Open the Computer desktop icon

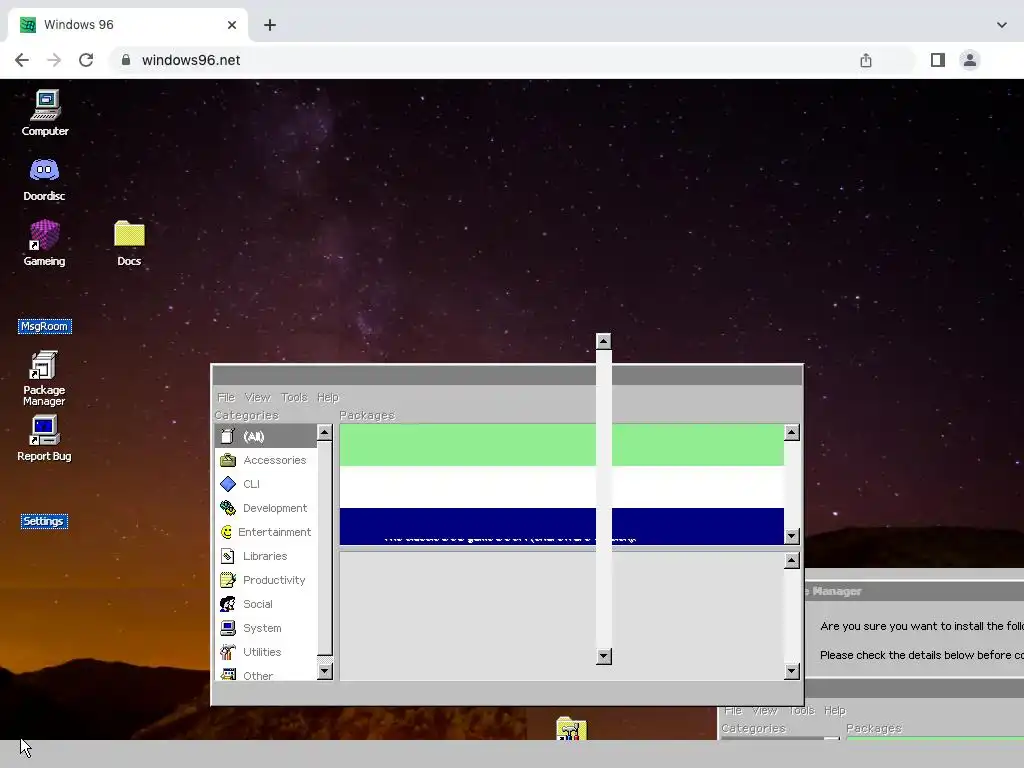click(x=45, y=112)
